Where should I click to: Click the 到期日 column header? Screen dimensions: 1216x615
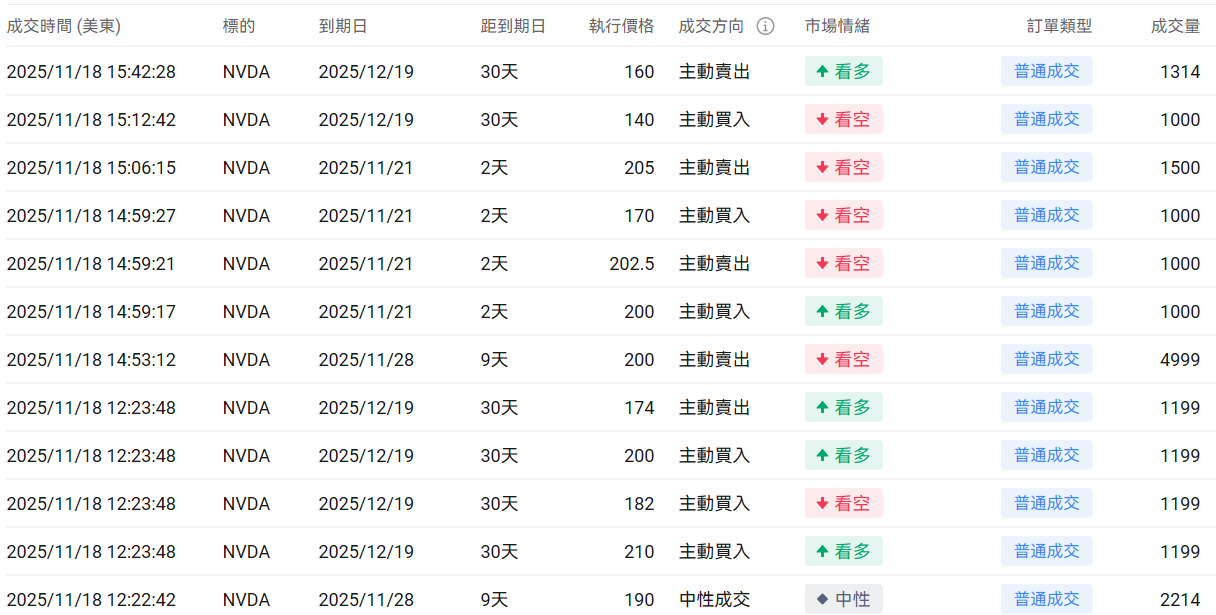tap(343, 26)
